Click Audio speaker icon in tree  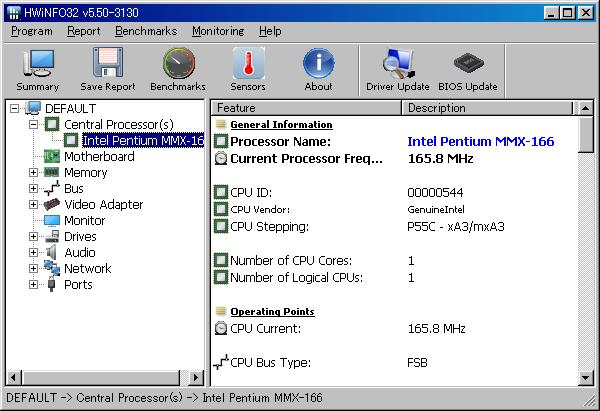click(x=51, y=253)
